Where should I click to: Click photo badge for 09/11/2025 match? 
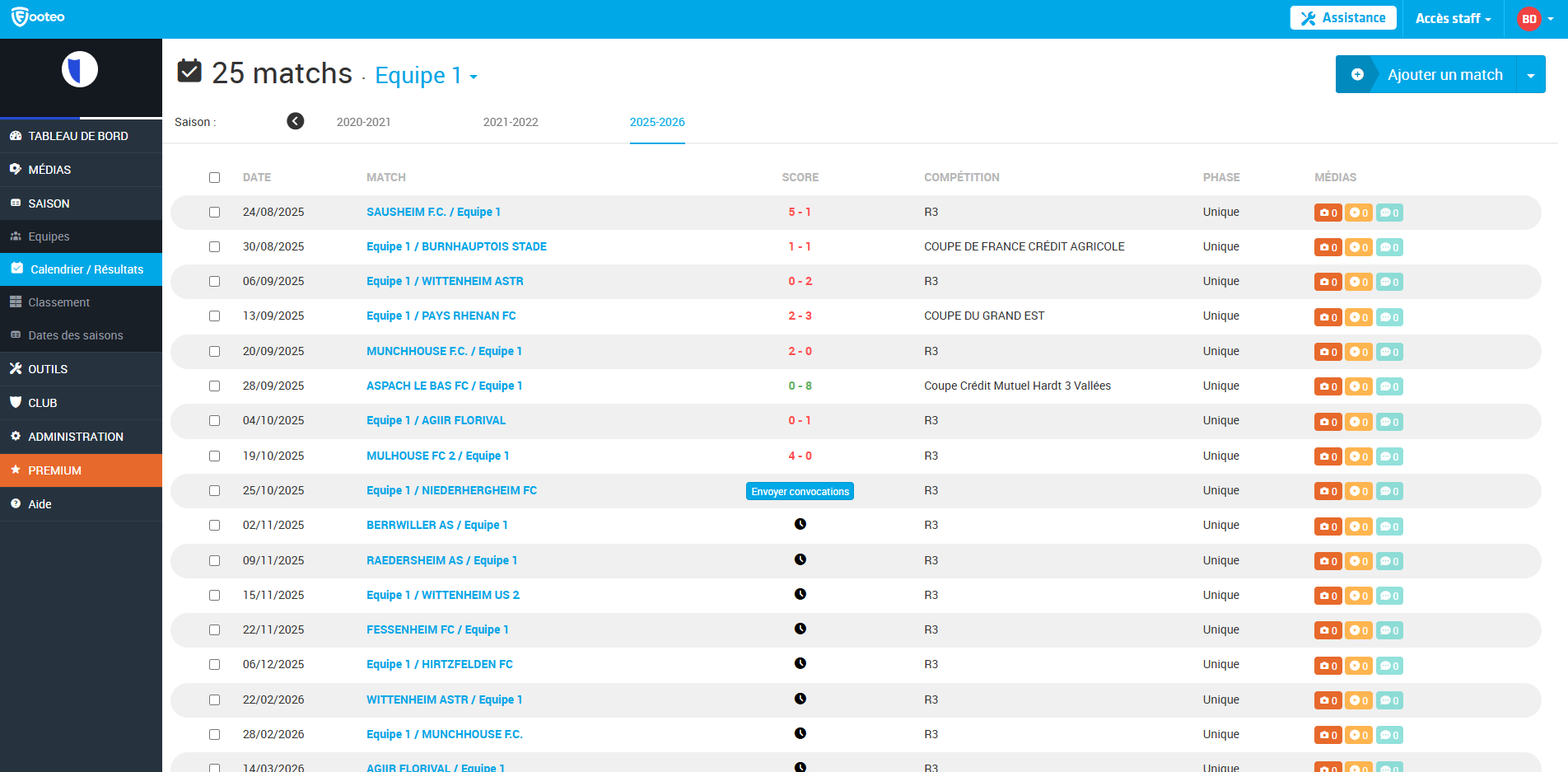click(1328, 561)
